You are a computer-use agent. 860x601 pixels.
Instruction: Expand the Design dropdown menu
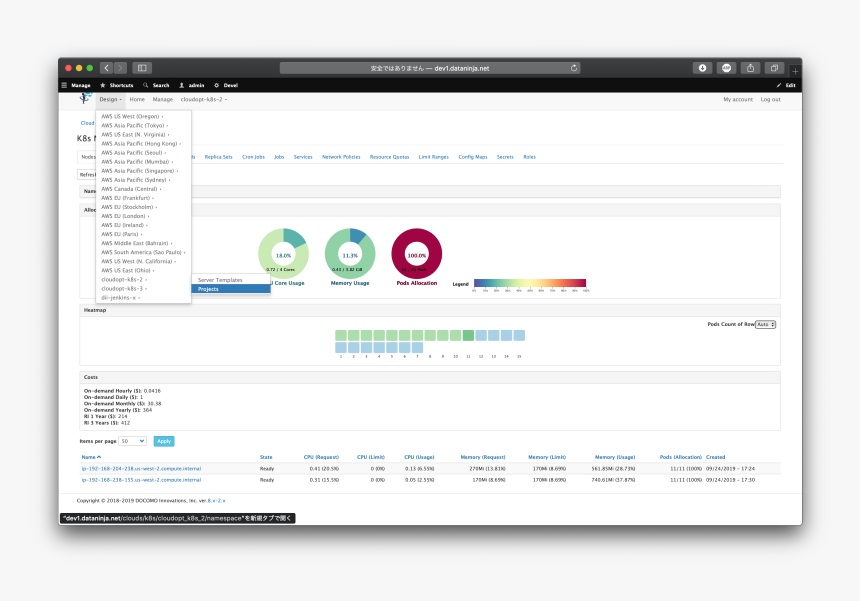[x=111, y=99]
